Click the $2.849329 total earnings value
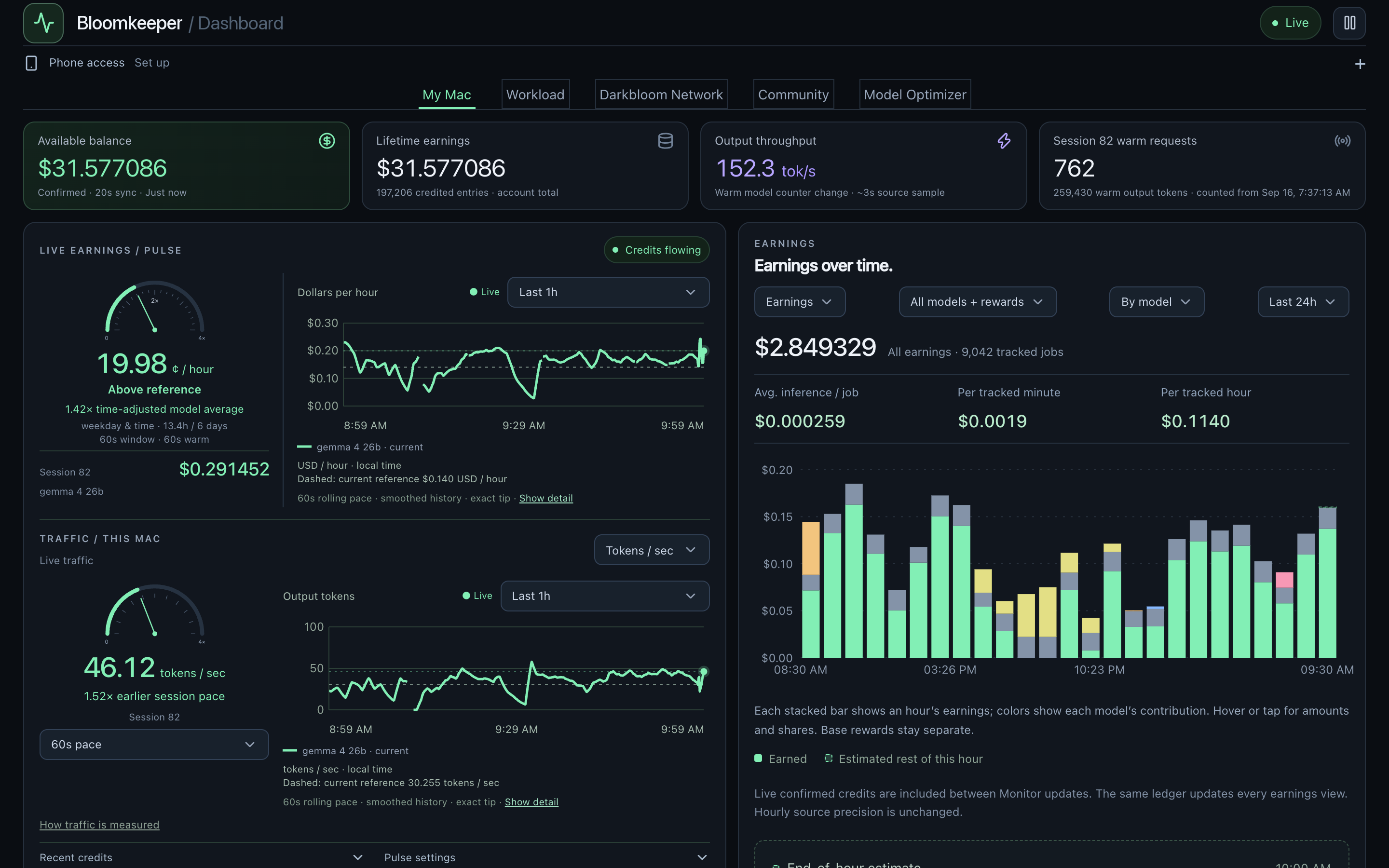Viewport: 1389px width, 868px height. (815, 347)
